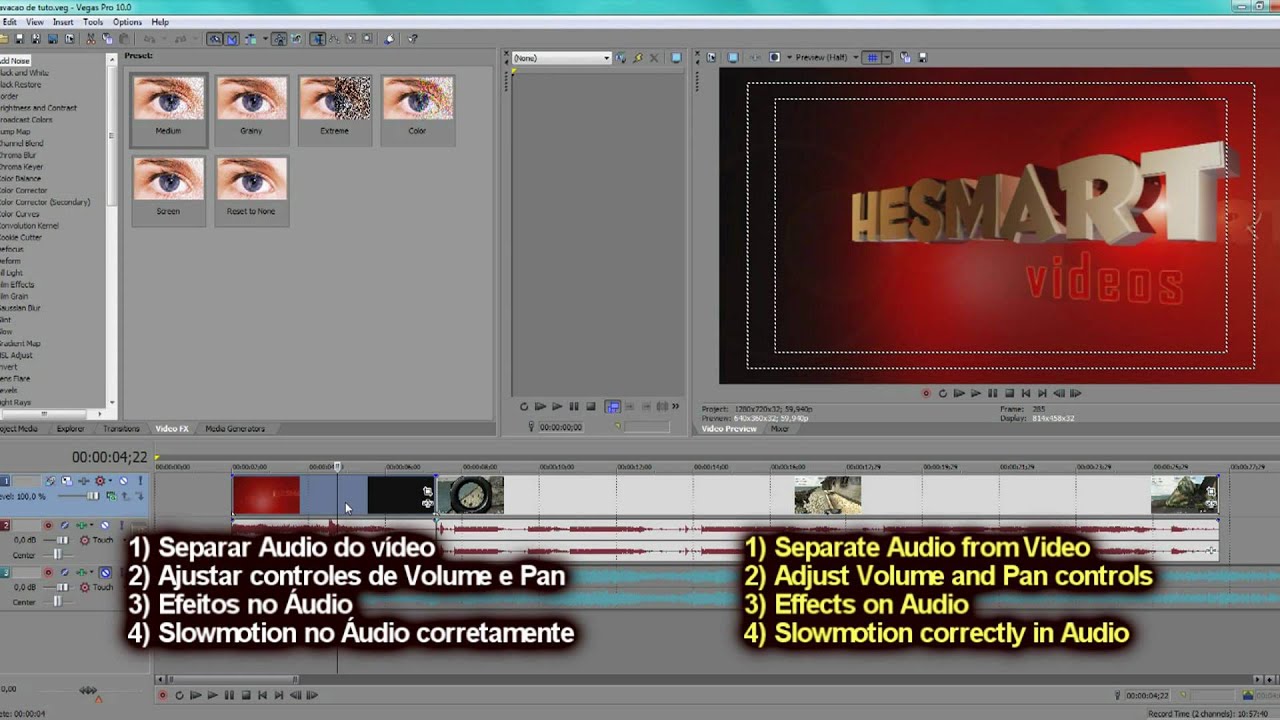Click the audio track 3 pan slider
Screen dimensions: 1280x720
58,602
